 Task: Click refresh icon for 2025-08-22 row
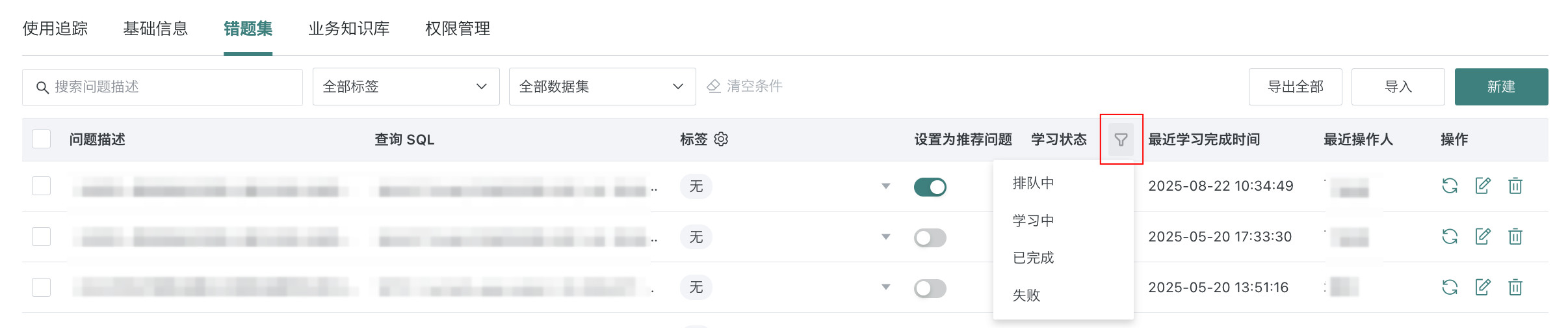click(1450, 186)
